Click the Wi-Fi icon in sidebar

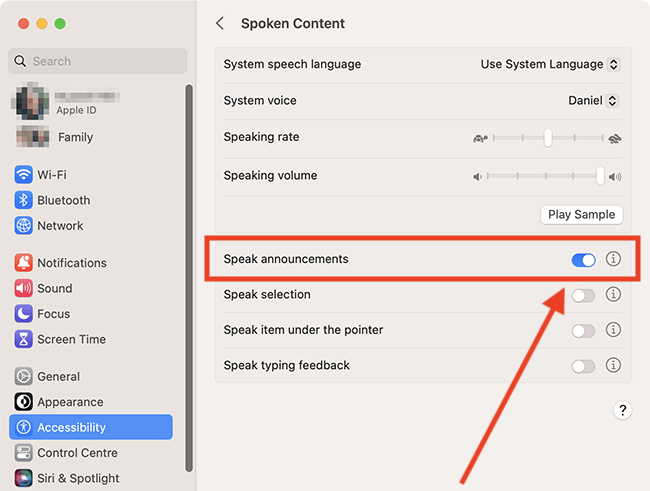tap(24, 175)
